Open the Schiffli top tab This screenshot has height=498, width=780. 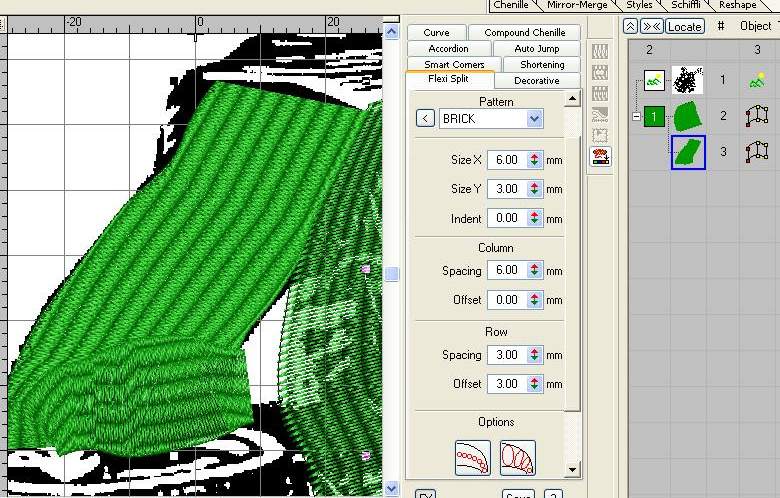(685, 5)
